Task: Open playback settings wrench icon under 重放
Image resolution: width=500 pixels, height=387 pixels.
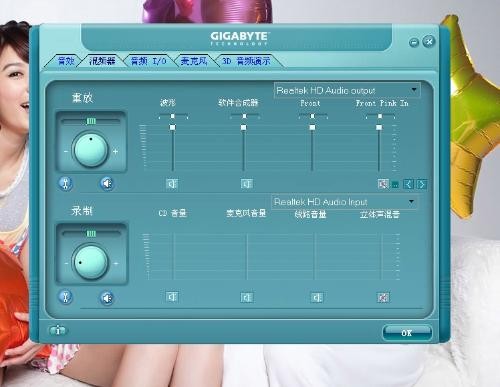Action: tap(66, 183)
